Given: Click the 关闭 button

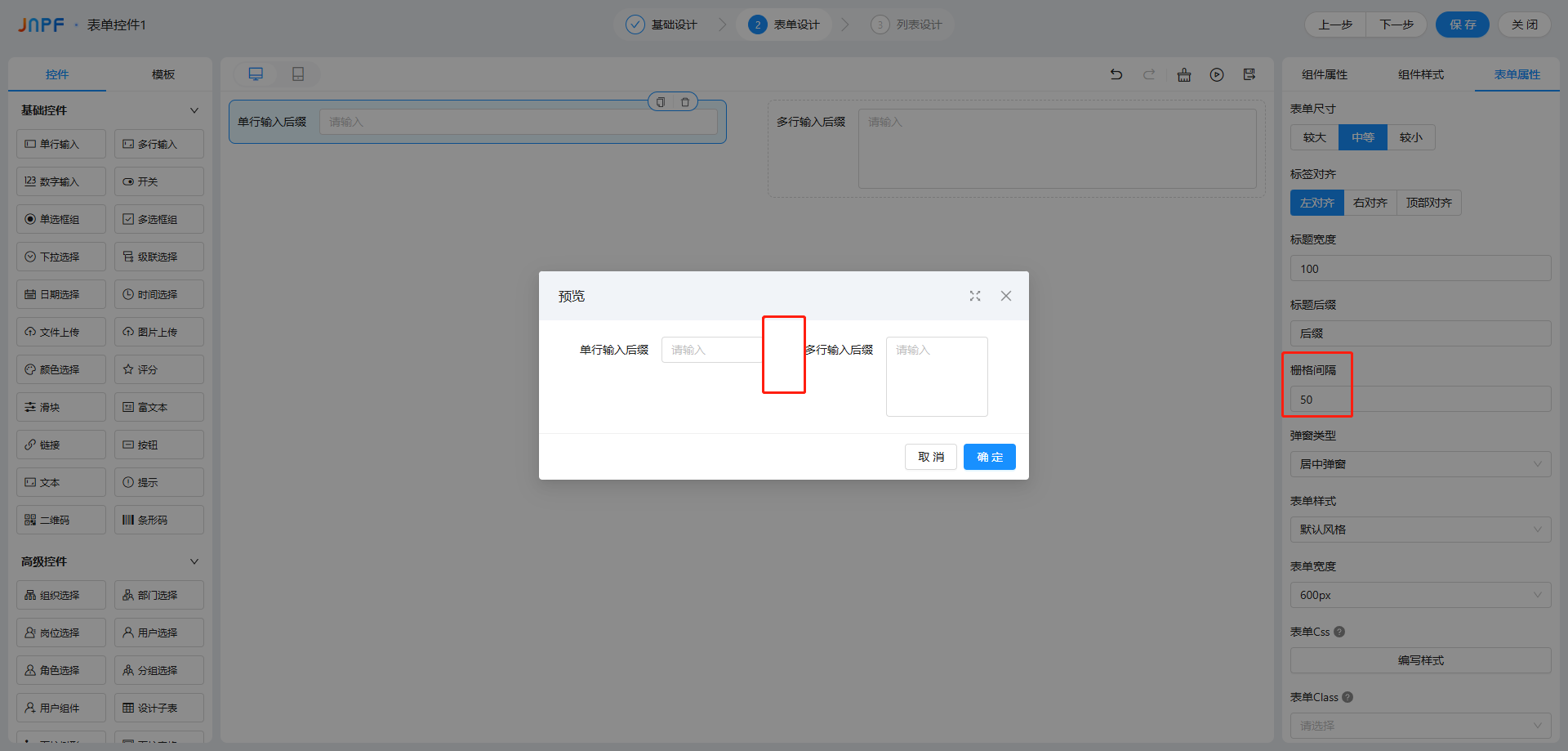Looking at the screenshot, I should (x=1525, y=25).
